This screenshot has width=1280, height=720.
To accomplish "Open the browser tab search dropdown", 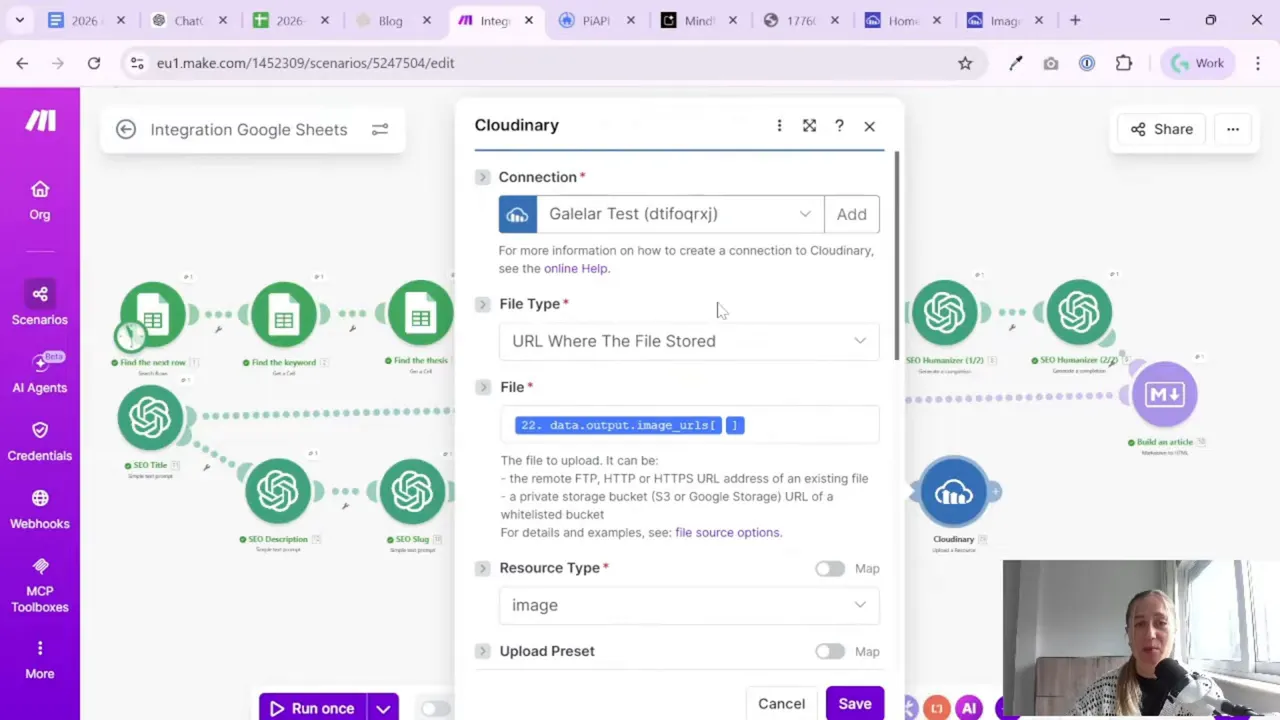I will click(21, 20).
